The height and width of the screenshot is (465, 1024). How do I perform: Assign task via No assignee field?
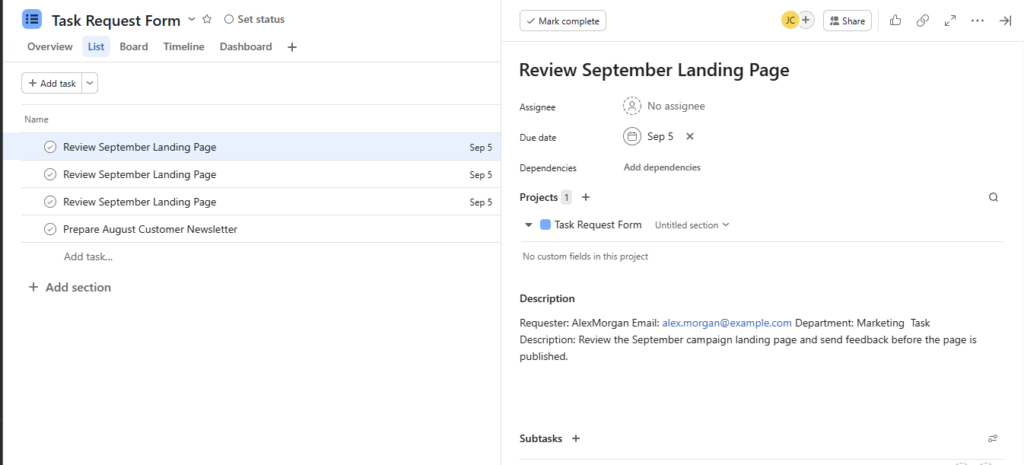[664, 106]
